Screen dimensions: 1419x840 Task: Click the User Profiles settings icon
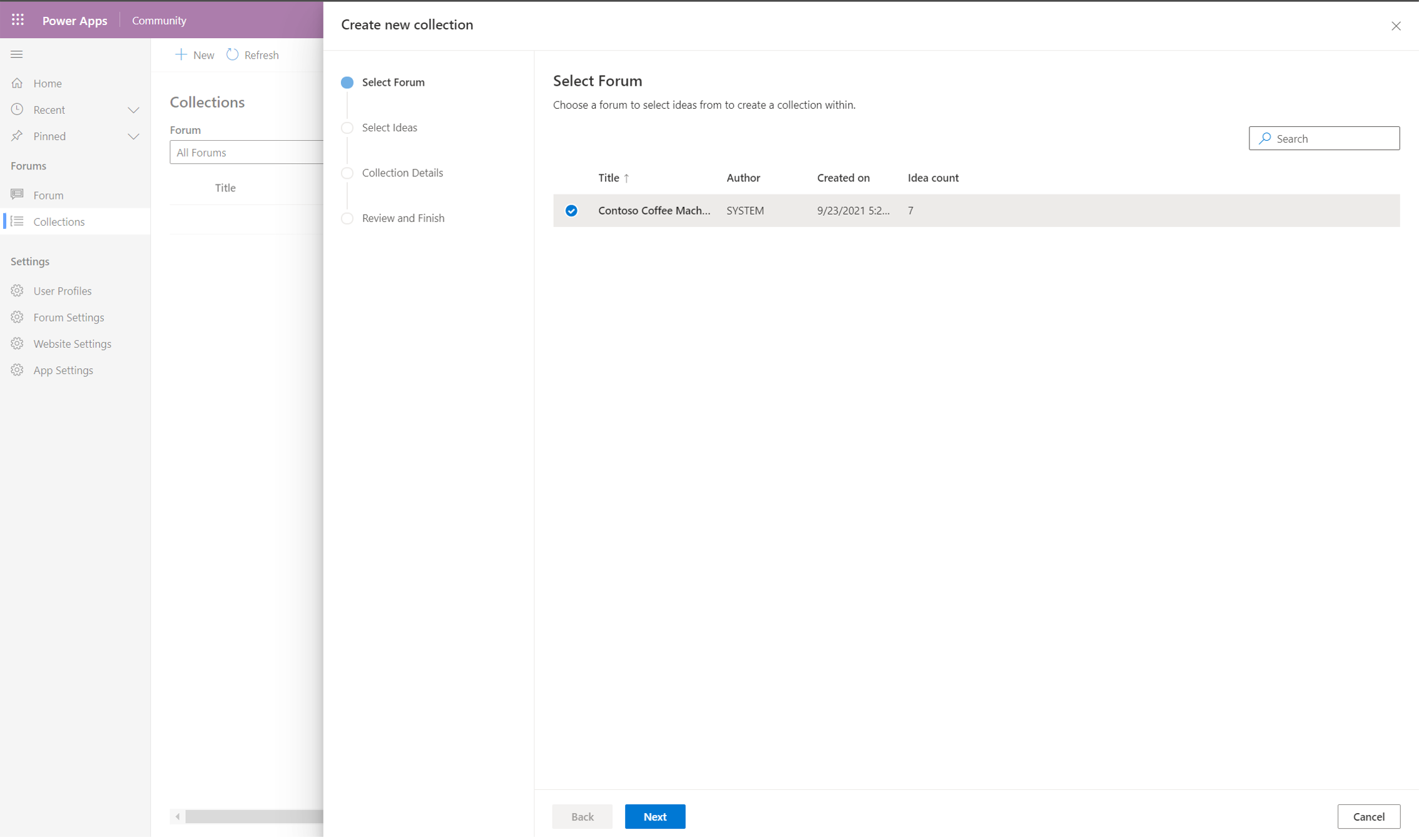tap(17, 290)
